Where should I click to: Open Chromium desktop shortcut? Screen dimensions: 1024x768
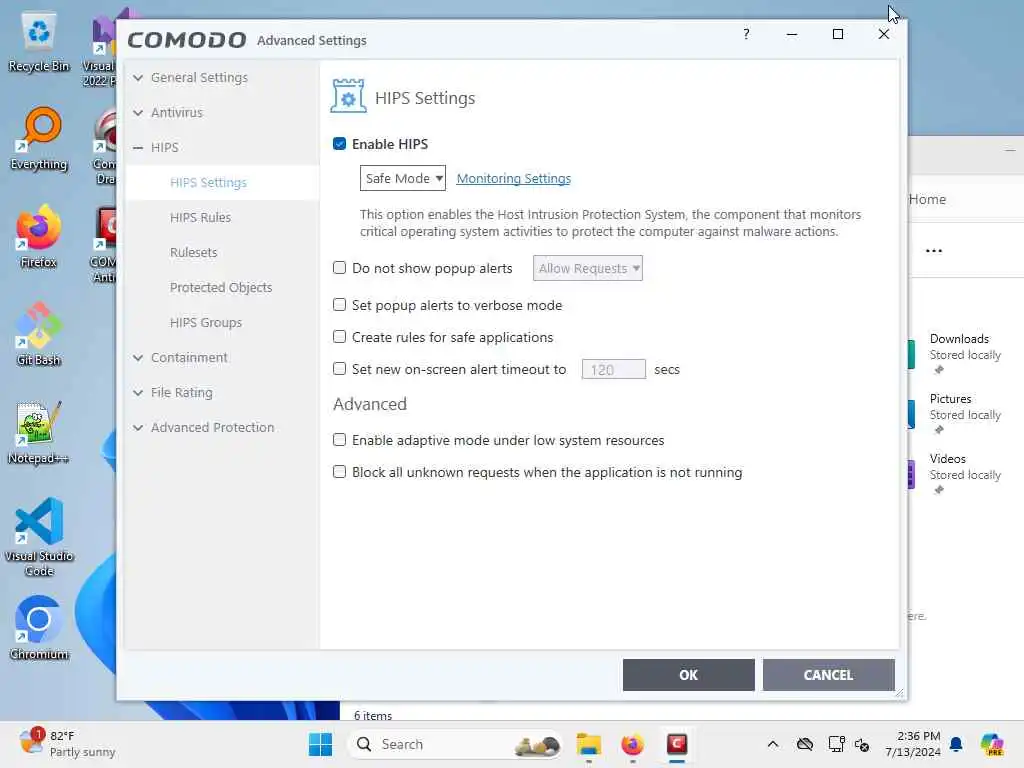point(39,628)
